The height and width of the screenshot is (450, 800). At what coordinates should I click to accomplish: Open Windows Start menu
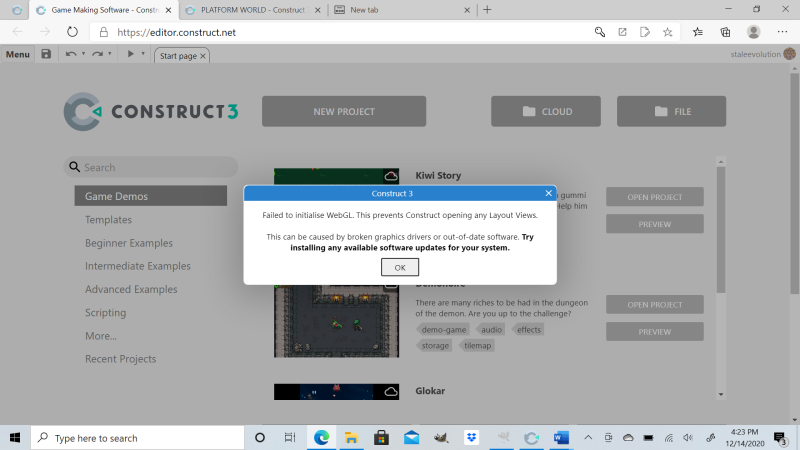[15, 438]
